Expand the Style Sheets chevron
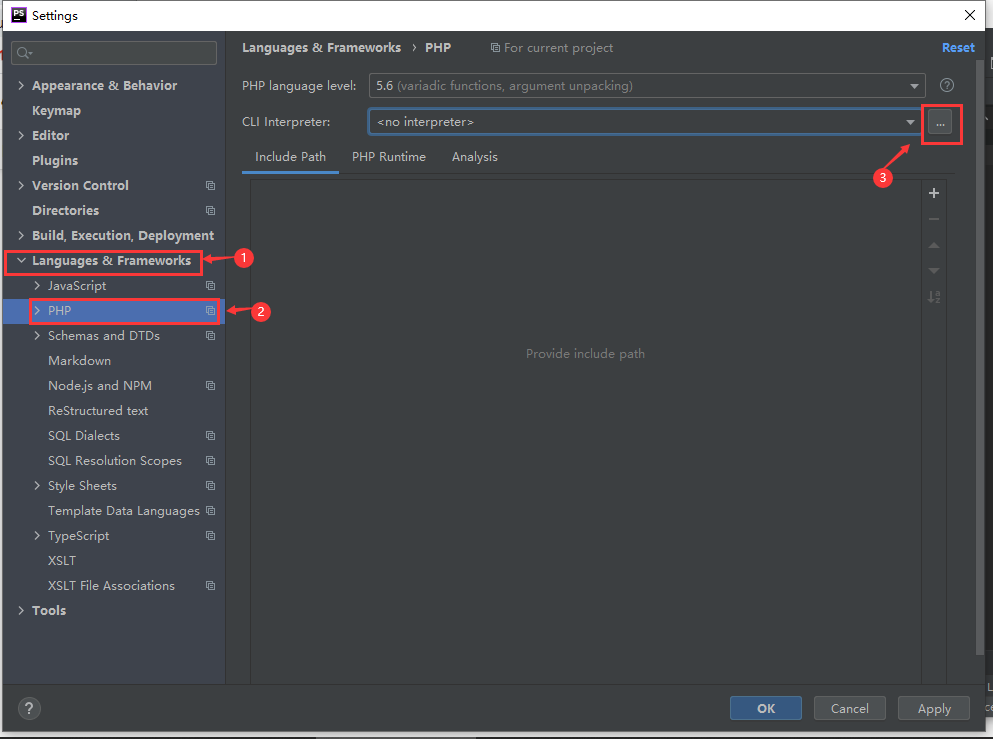Image resolution: width=993 pixels, height=739 pixels. (37, 486)
